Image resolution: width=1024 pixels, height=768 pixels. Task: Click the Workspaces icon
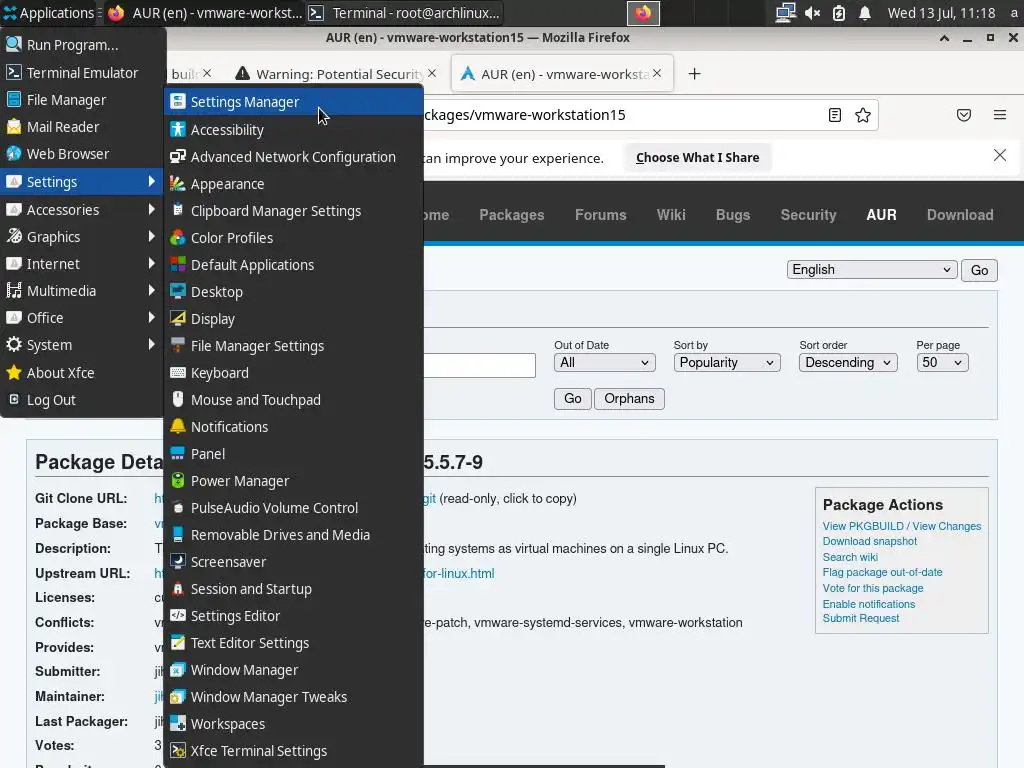point(178,724)
